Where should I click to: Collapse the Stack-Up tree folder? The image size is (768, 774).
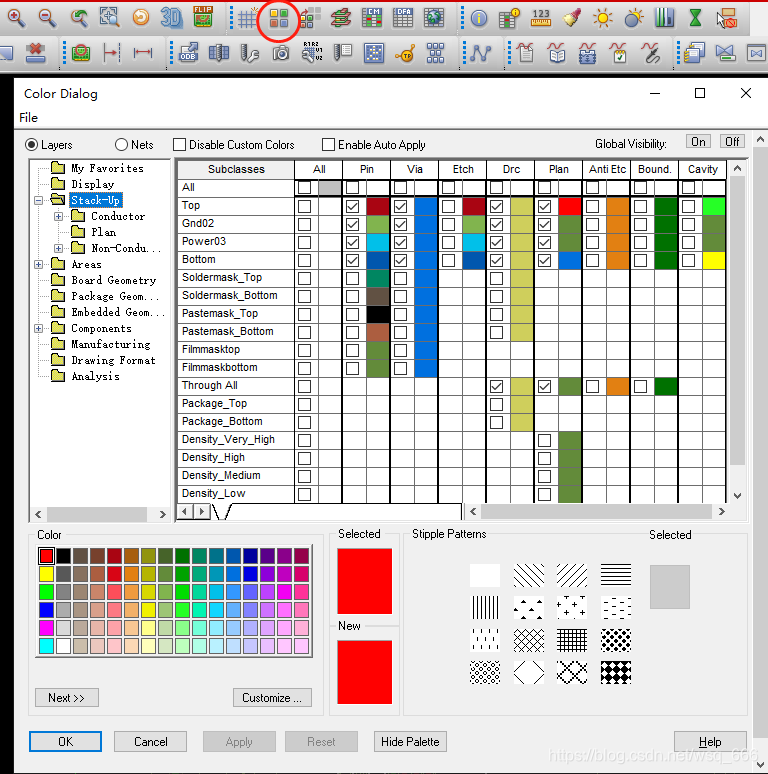38,200
